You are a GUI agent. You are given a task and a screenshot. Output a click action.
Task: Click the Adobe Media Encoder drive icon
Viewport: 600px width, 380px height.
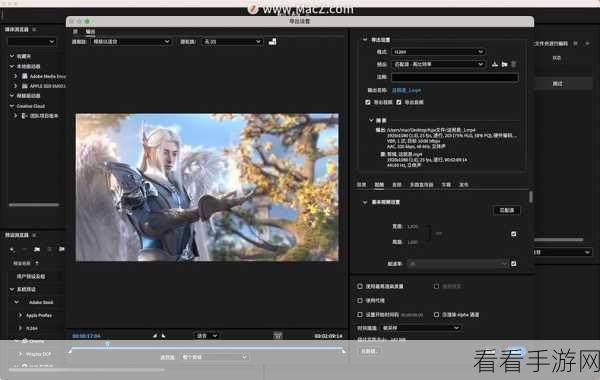coord(24,76)
